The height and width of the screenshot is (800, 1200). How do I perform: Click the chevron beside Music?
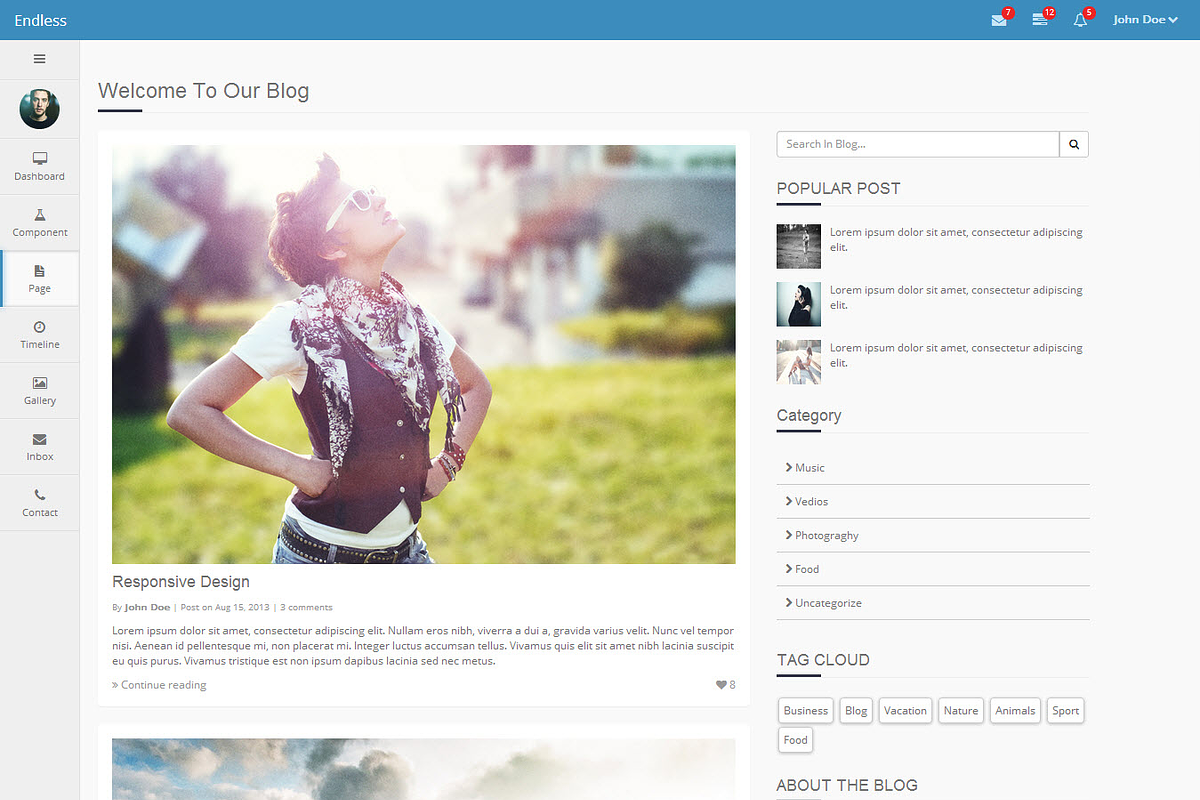click(x=789, y=467)
